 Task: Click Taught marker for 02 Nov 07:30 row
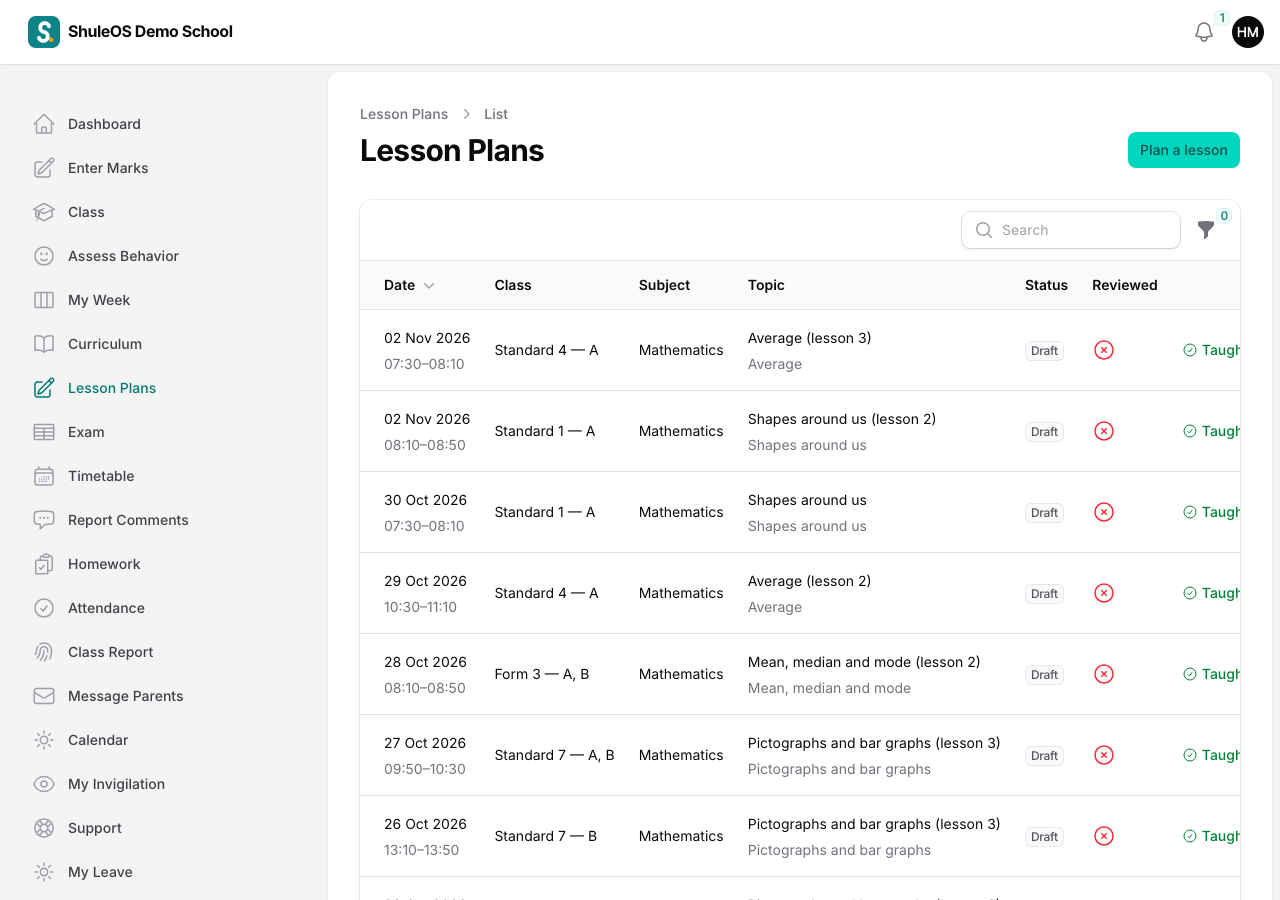pos(1211,350)
